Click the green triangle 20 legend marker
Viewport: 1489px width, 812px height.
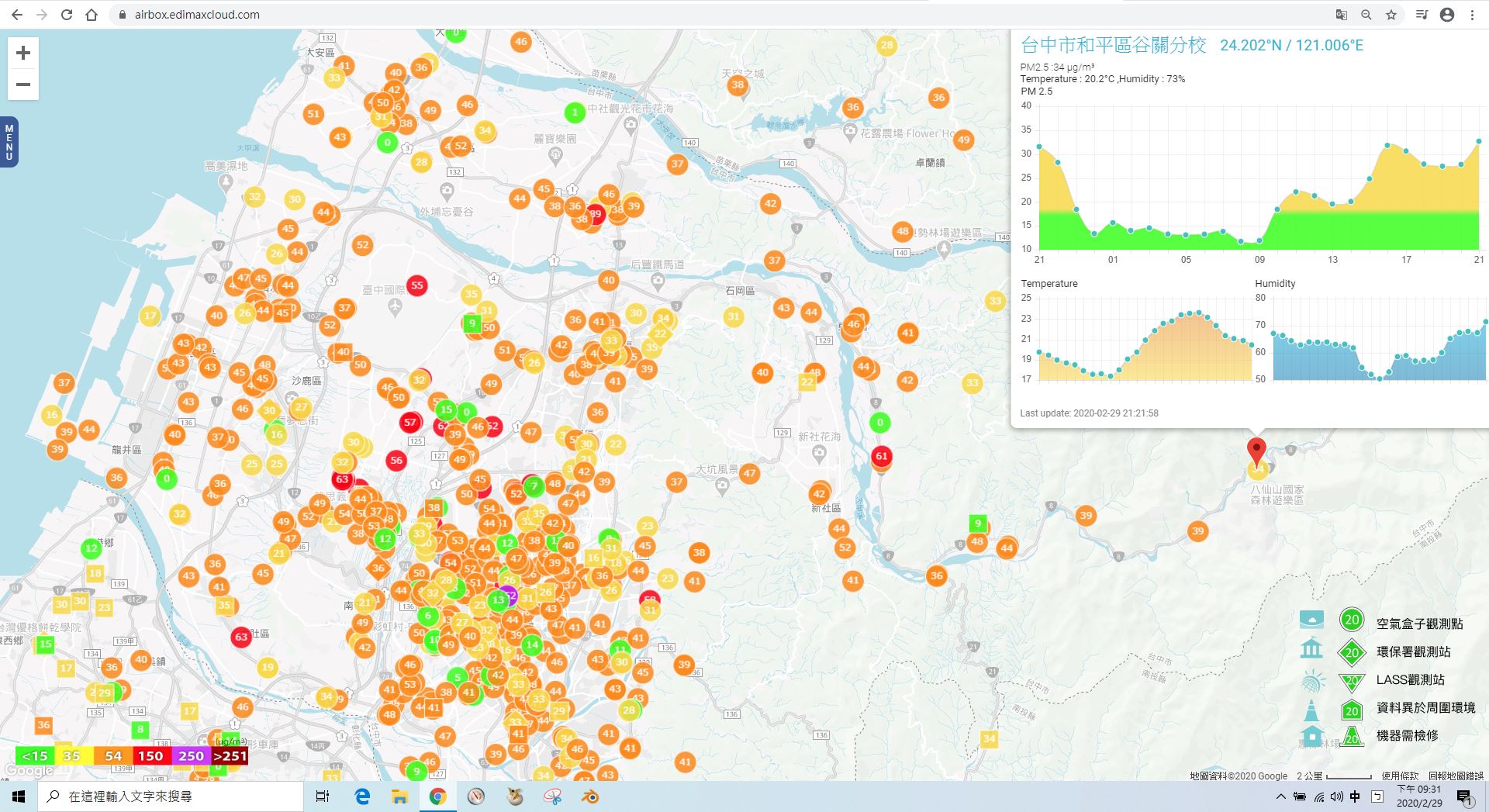click(x=1352, y=682)
